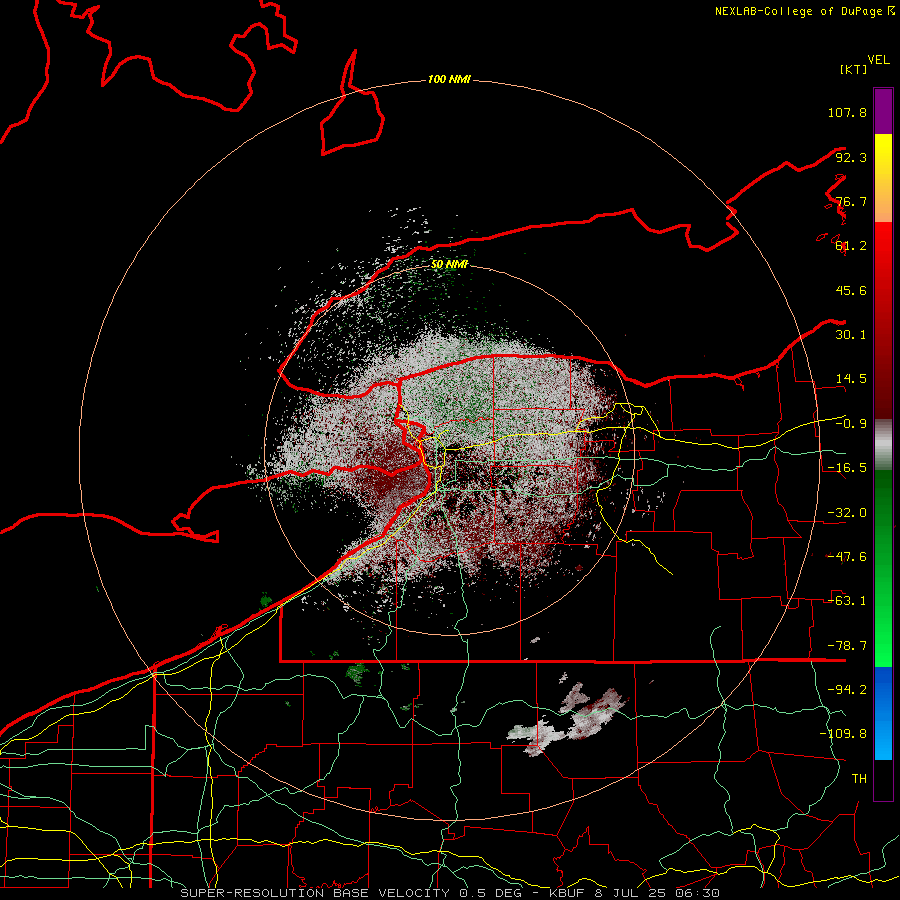This screenshot has width=900, height=900.
Task: Click the "61.2" scale value
Action: (851, 246)
